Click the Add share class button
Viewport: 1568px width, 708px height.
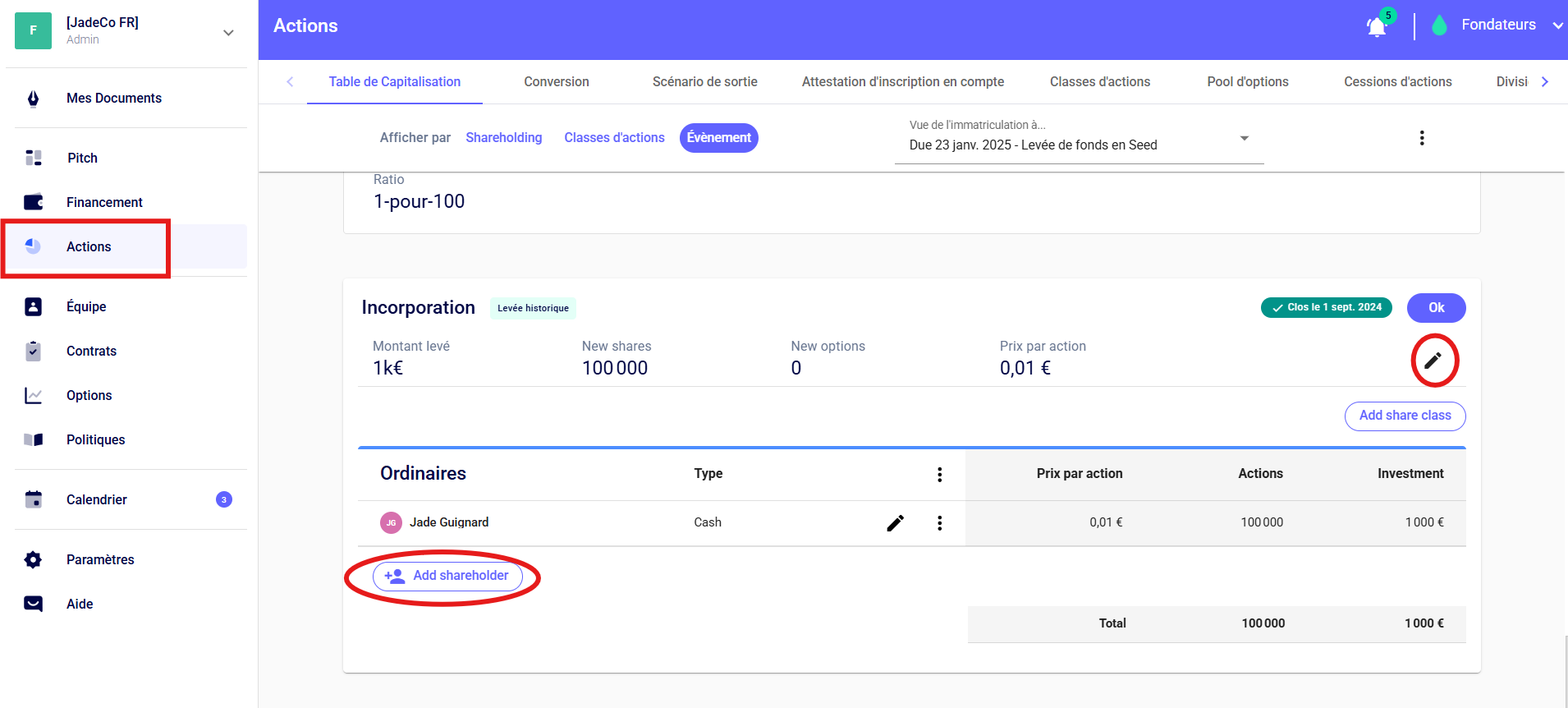click(x=1404, y=416)
